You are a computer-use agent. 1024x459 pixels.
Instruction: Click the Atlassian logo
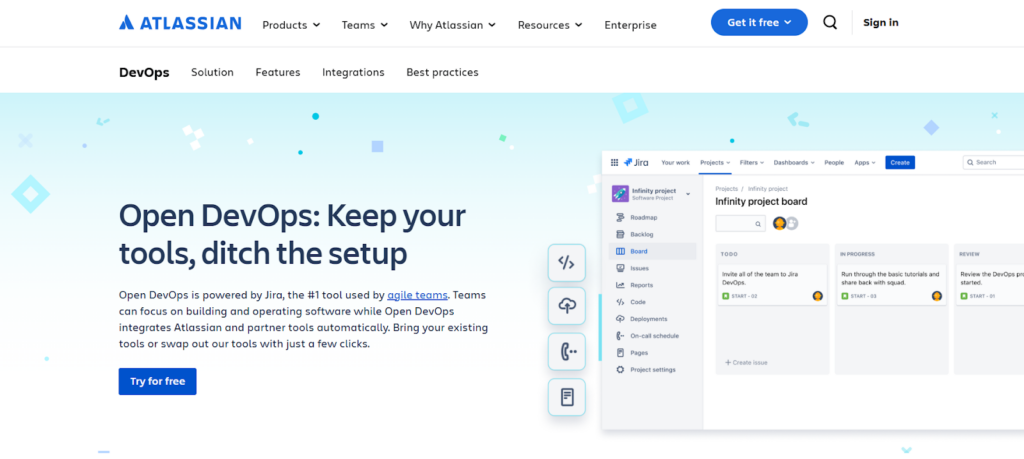coord(180,23)
